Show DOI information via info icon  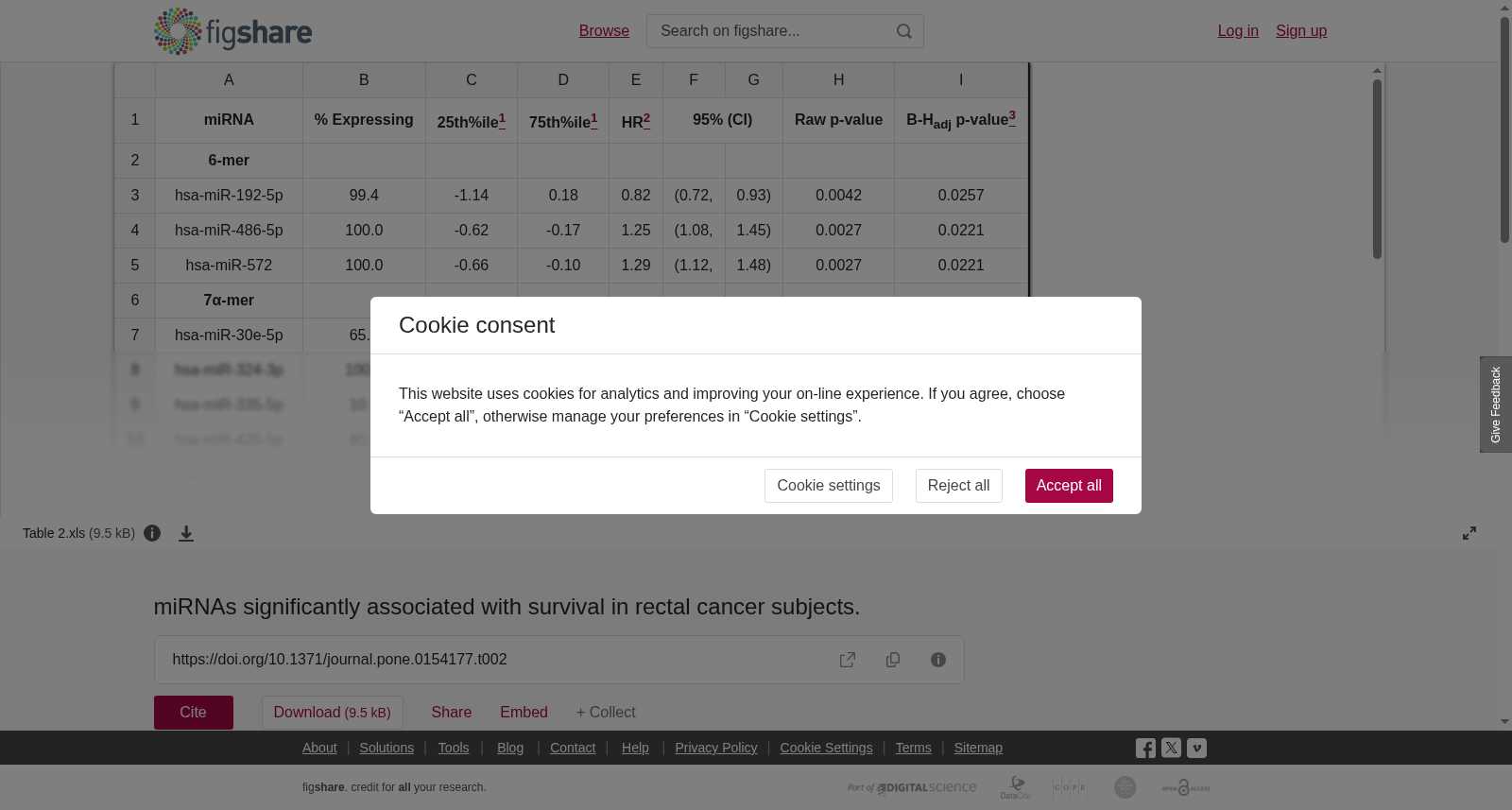point(938,660)
